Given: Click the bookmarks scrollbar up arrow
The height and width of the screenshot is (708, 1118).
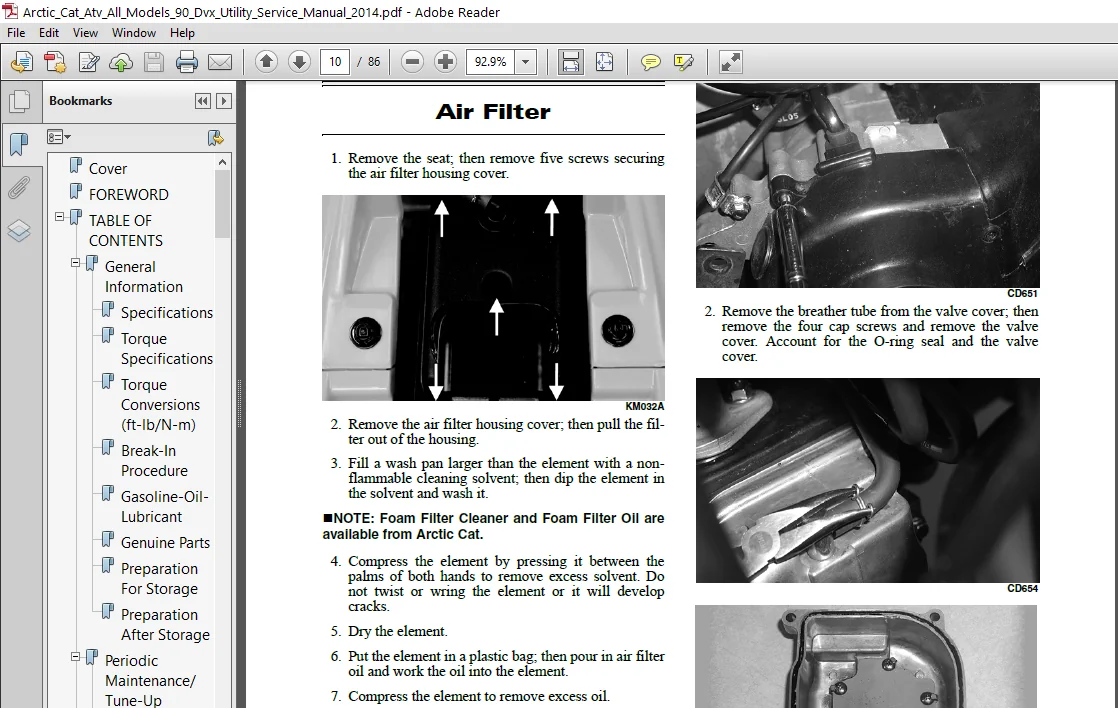Looking at the screenshot, I should [222, 162].
